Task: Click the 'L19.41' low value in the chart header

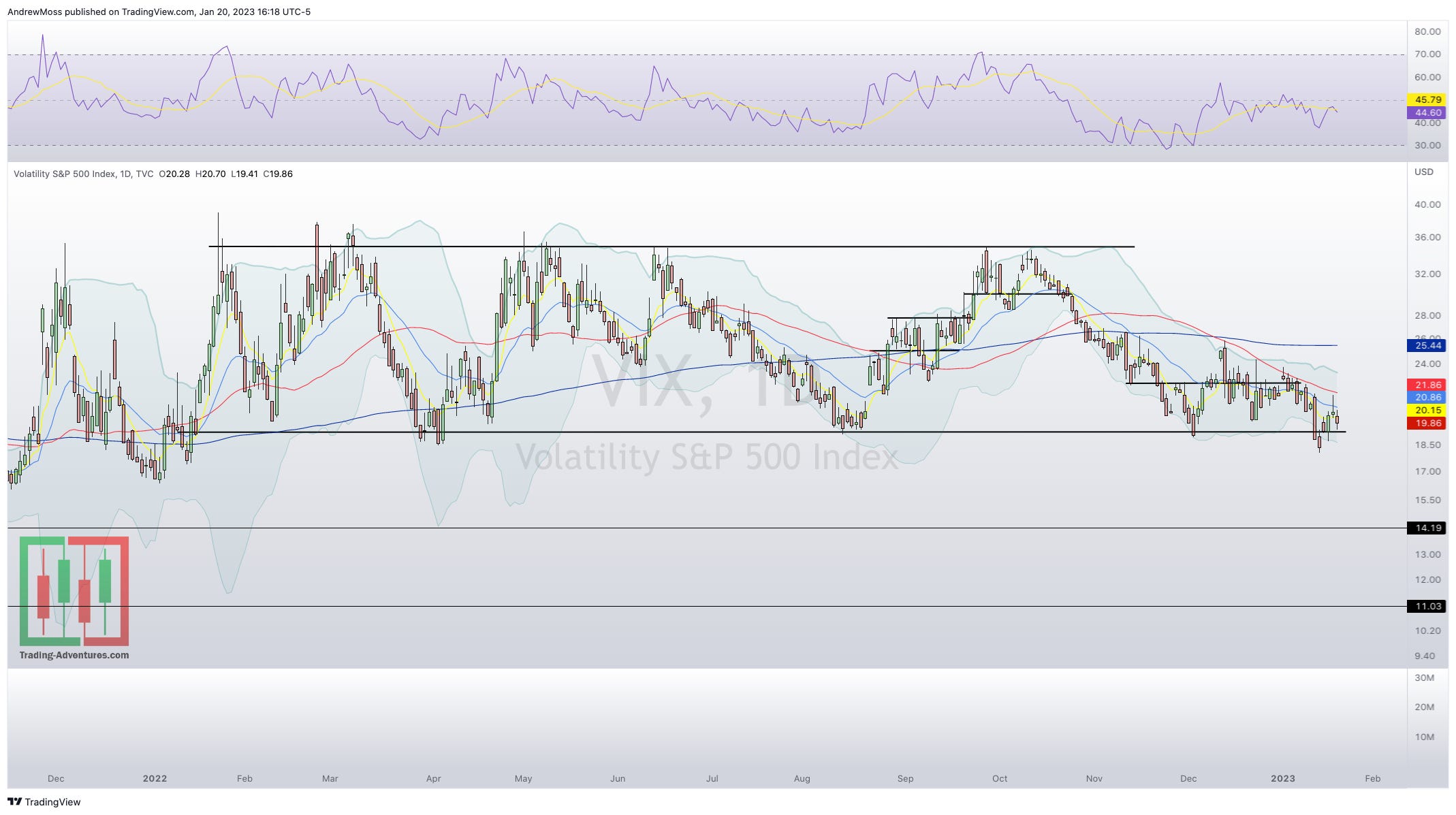Action: point(244,174)
